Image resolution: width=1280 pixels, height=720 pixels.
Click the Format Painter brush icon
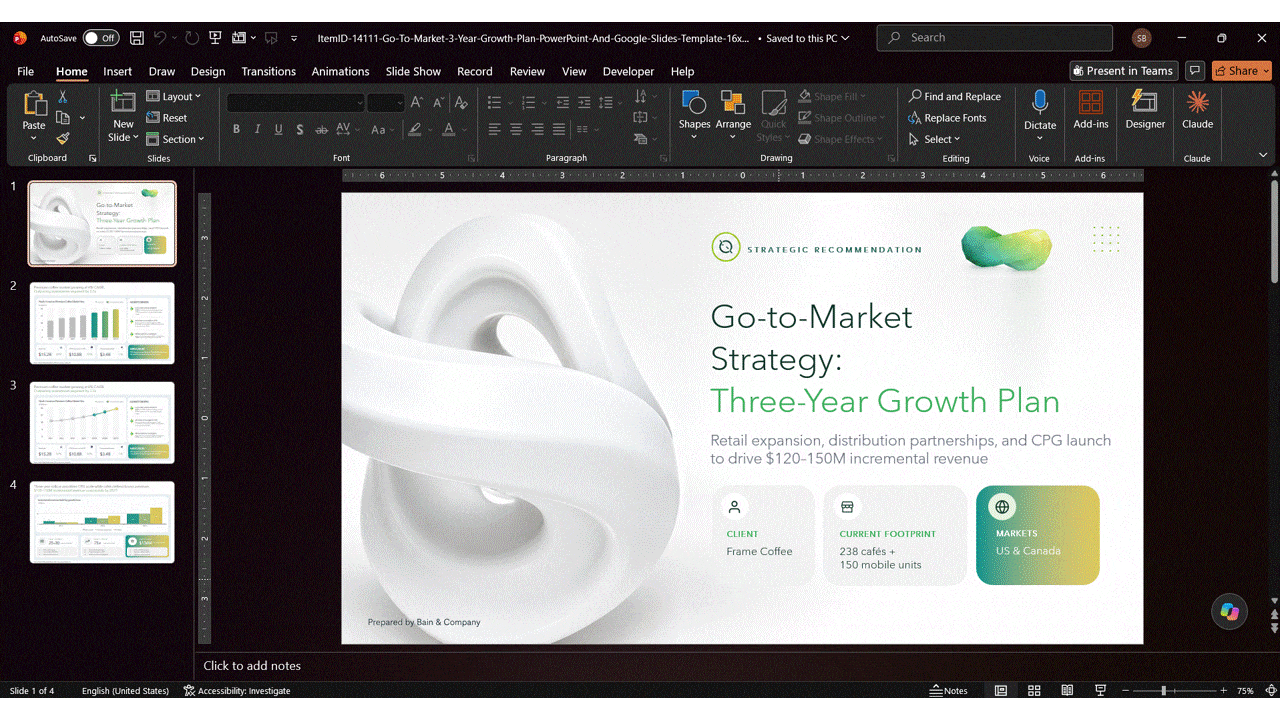(63, 139)
